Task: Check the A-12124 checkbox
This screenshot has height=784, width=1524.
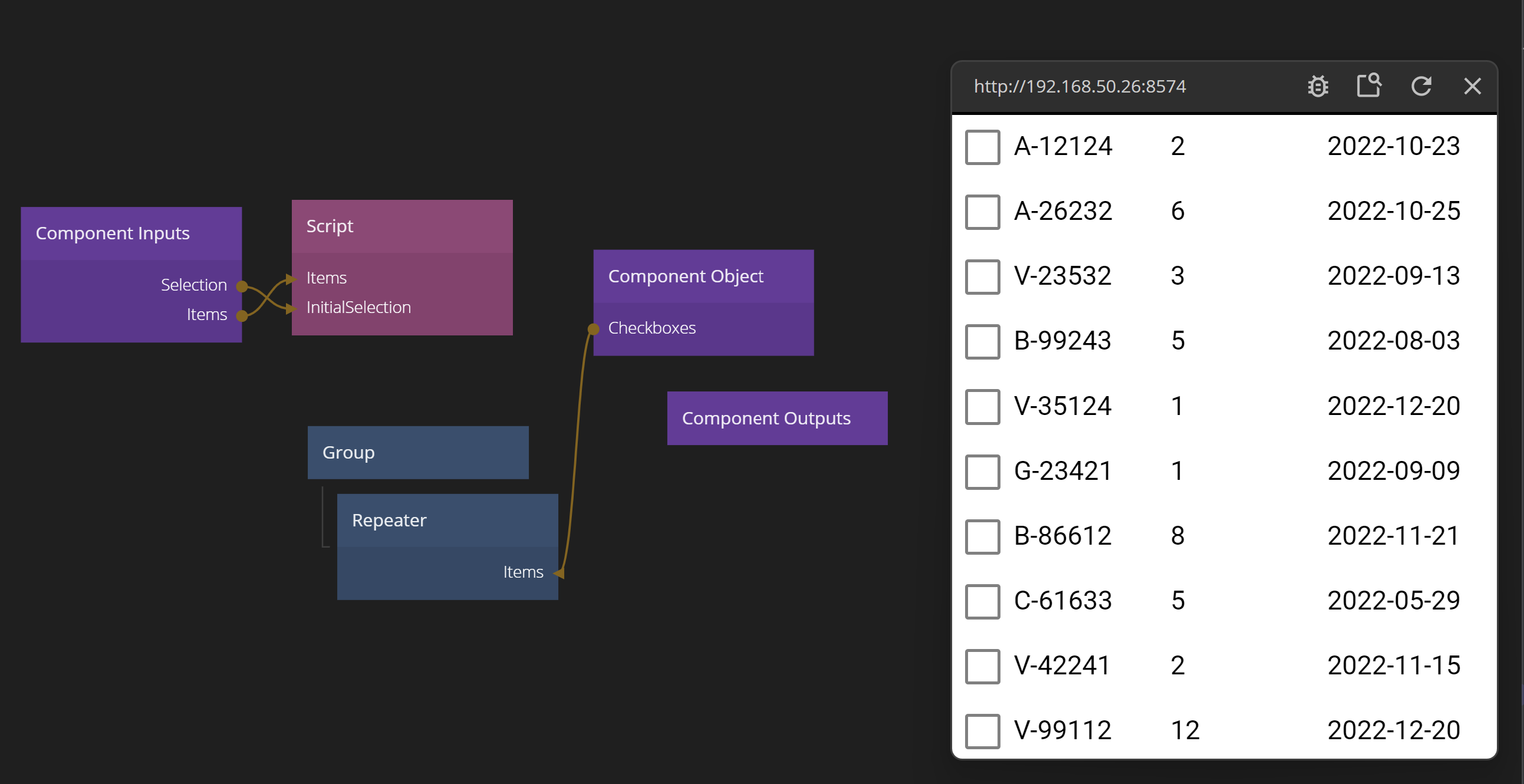Action: click(x=982, y=147)
